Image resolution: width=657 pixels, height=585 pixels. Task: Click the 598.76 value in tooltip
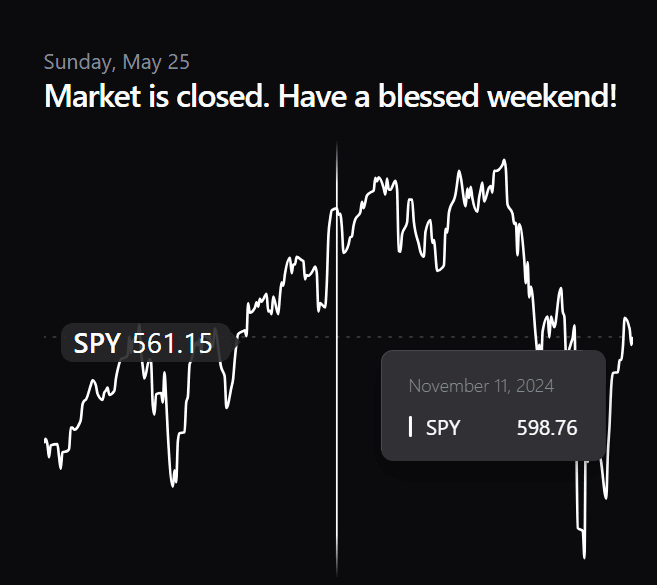click(547, 428)
